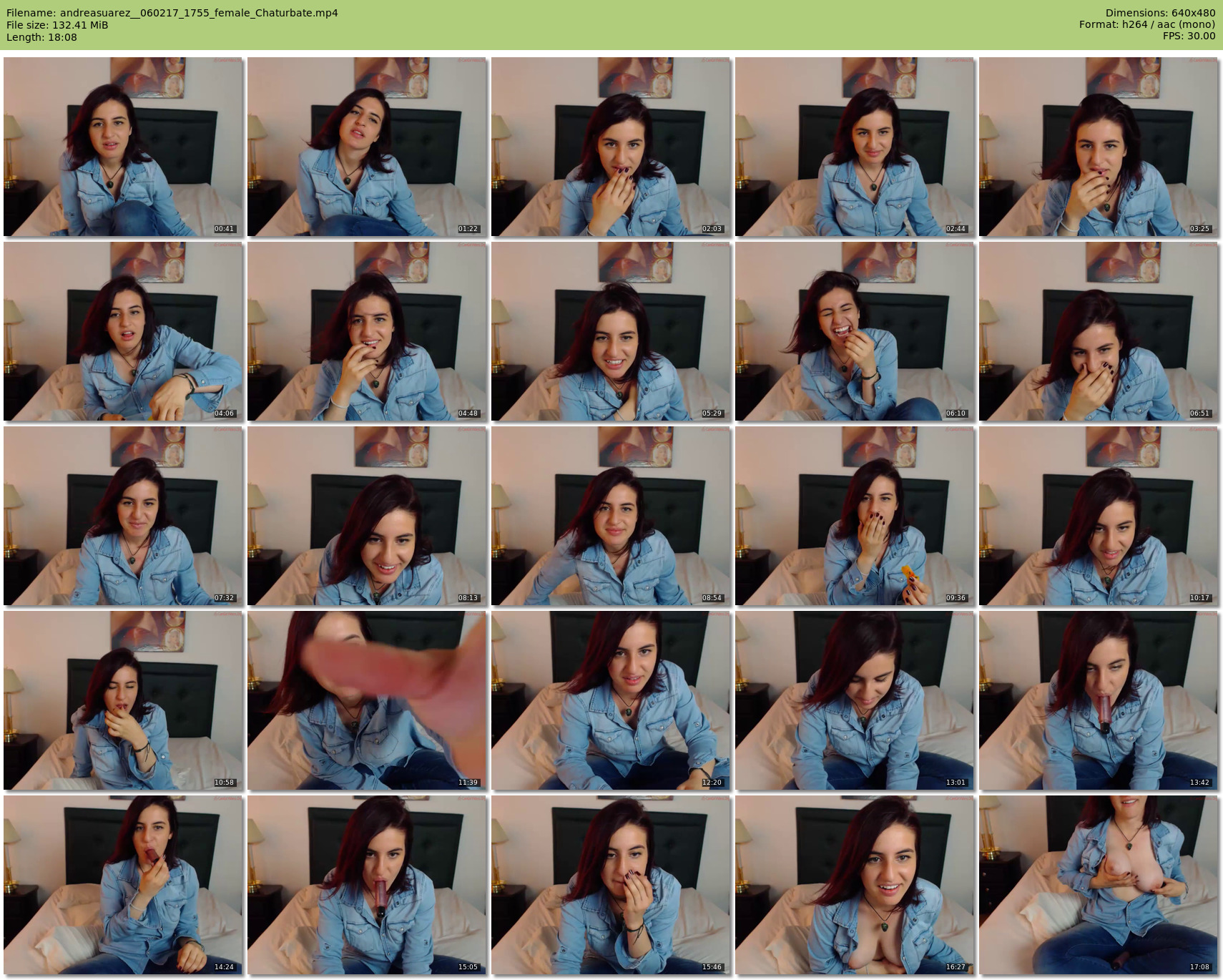Open the thumbnail stamped 13:42
Viewport: 1223px width, 980px height.
point(1099,700)
